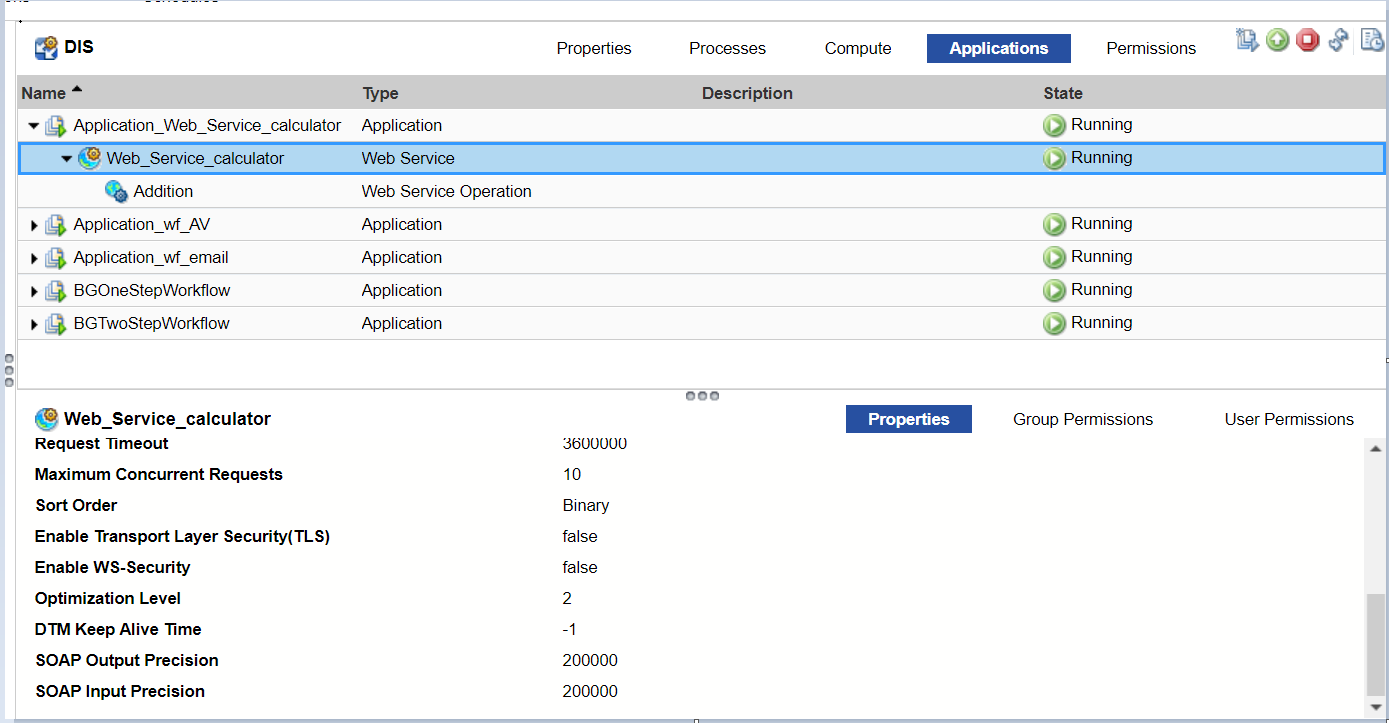Image resolution: width=1389 pixels, height=723 pixels.
Task: Click the Application_Web_Service_calculator application icon
Action: [56, 126]
